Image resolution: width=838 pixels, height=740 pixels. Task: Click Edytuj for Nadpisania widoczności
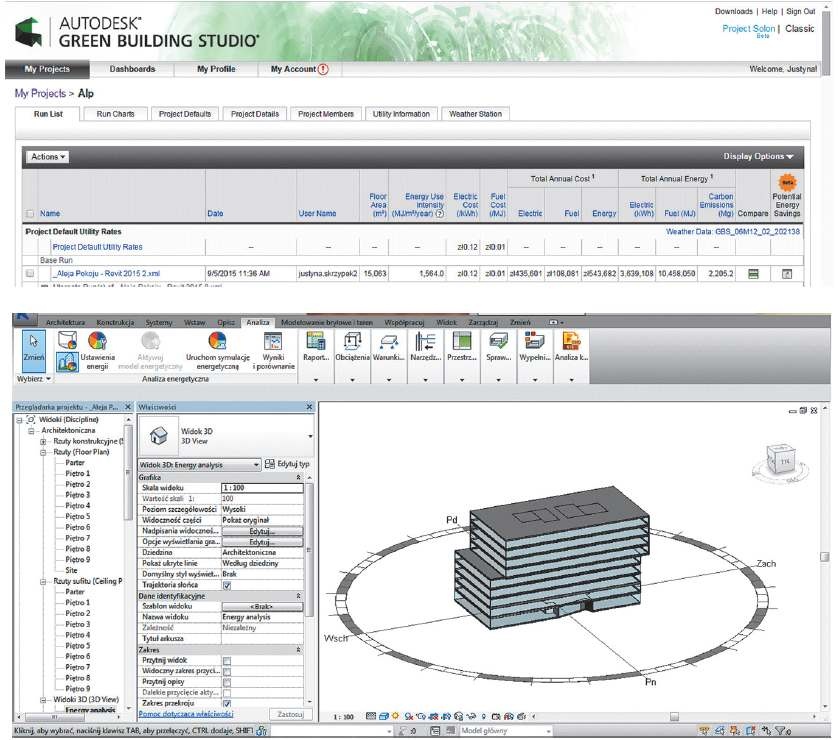(262, 532)
